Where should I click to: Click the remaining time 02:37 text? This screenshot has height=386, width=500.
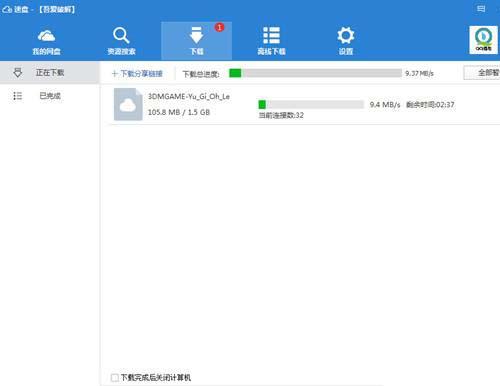430,105
